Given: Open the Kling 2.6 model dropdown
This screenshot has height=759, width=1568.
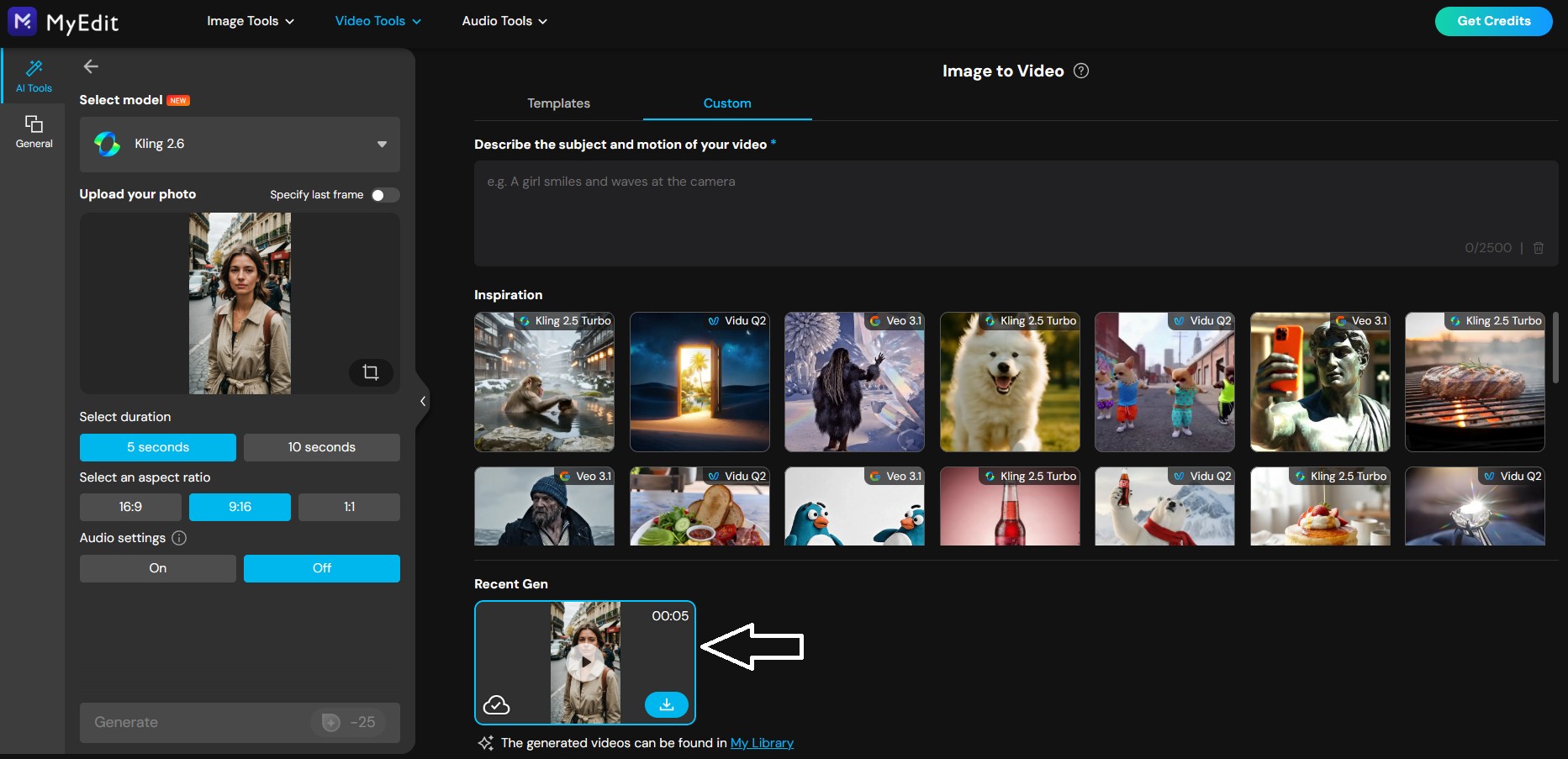Looking at the screenshot, I should [240, 145].
